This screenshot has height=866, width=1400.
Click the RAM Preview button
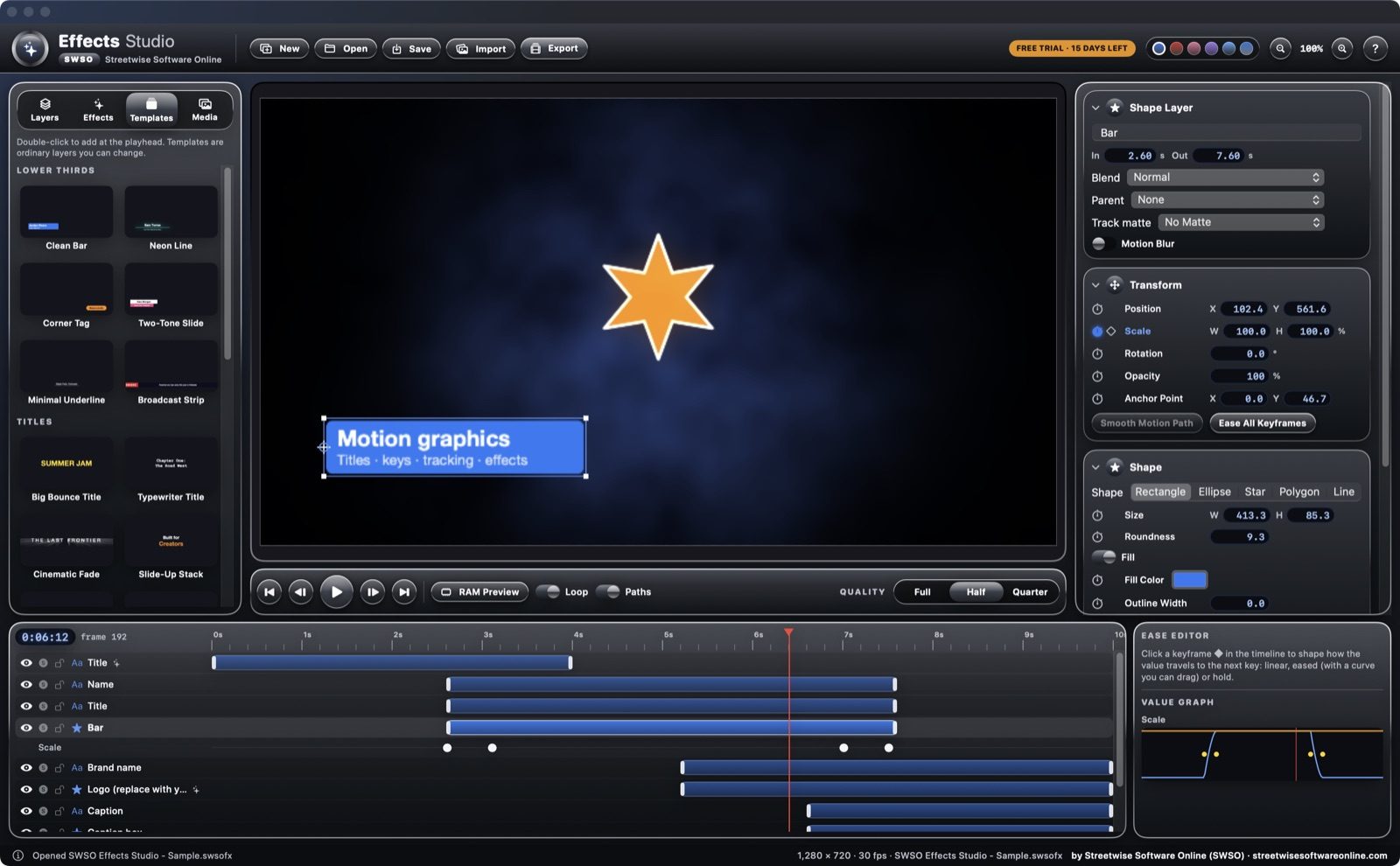479,592
